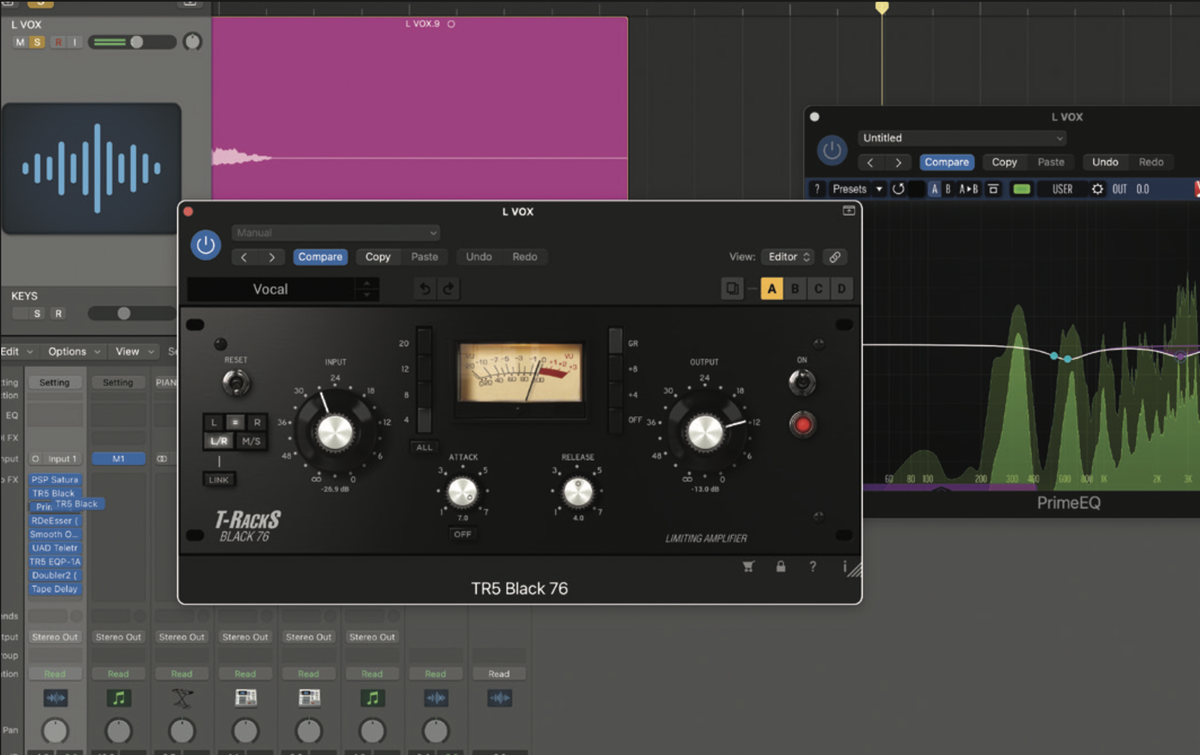The height and width of the screenshot is (755, 1200).
Task: Open the Editor view dropdown
Action: [787, 256]
